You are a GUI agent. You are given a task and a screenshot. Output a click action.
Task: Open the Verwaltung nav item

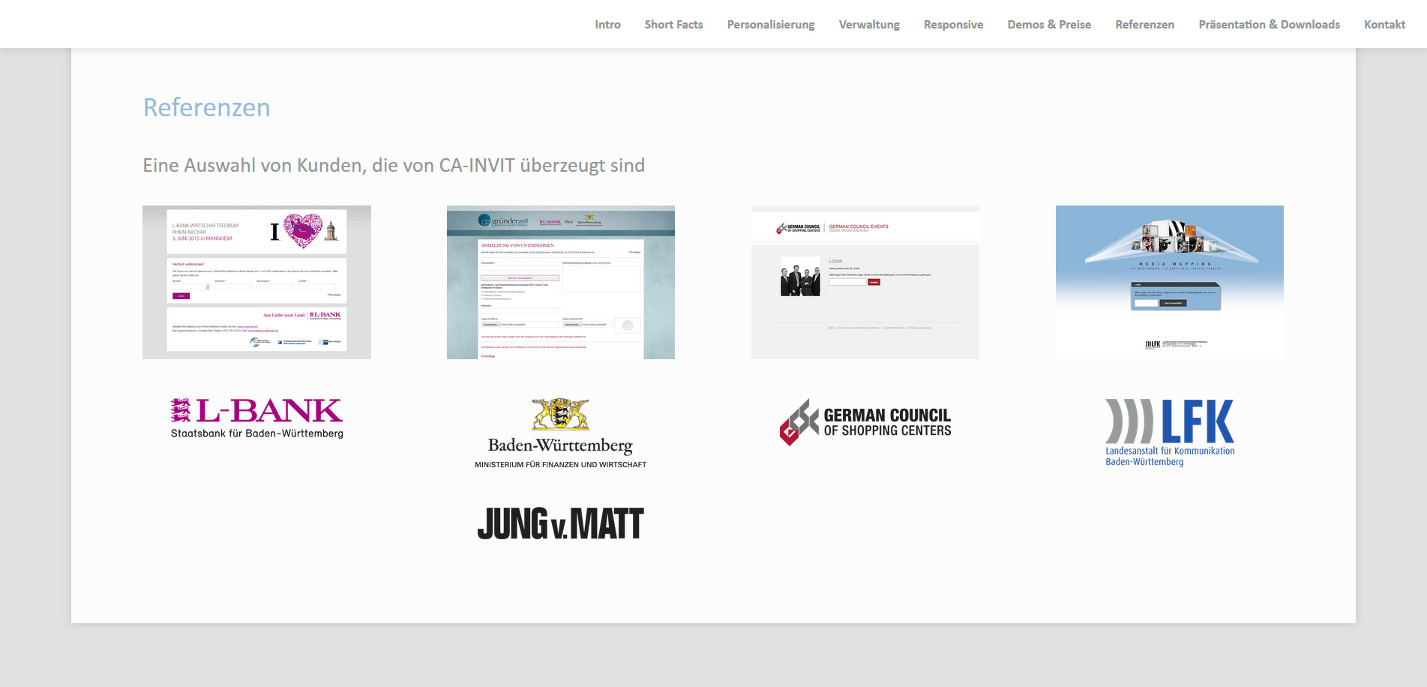coord(869,24)
